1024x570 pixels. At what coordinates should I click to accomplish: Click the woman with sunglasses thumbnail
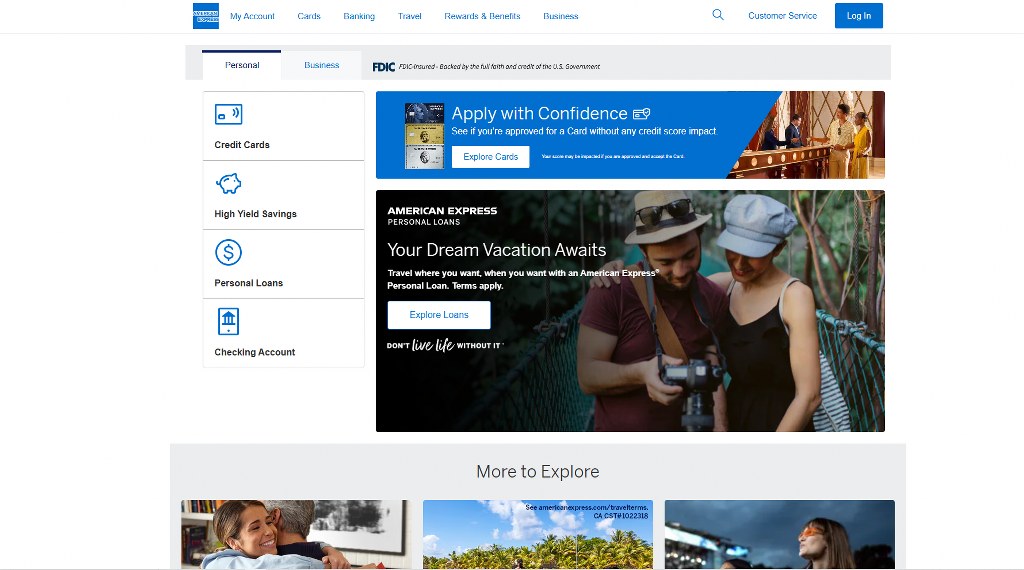(x=780, y=535)
